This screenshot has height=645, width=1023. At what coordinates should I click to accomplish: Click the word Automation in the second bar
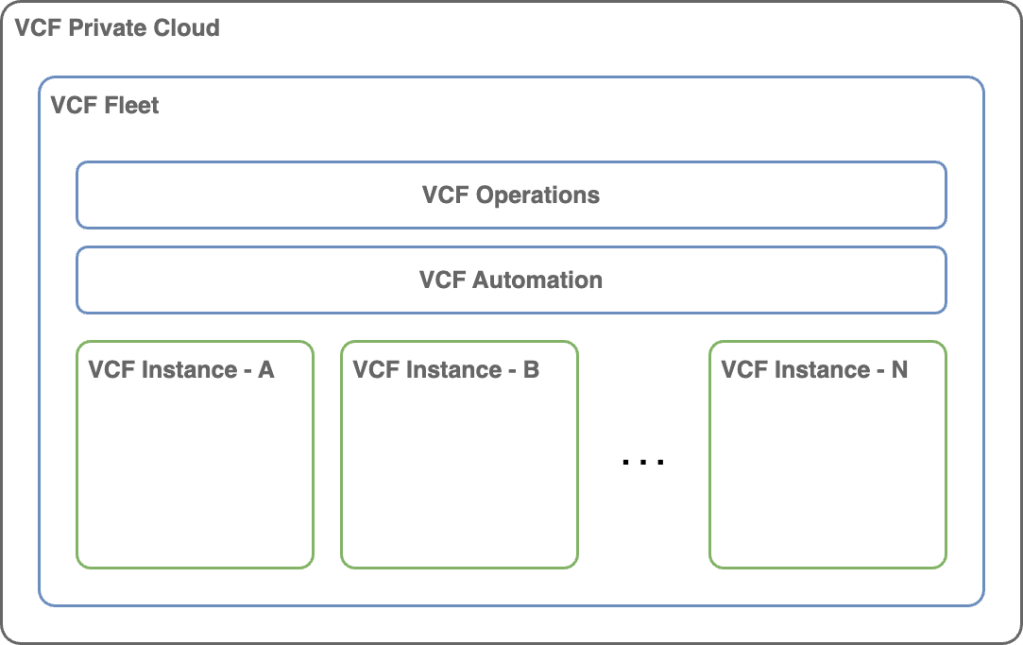tap(538, 280)
